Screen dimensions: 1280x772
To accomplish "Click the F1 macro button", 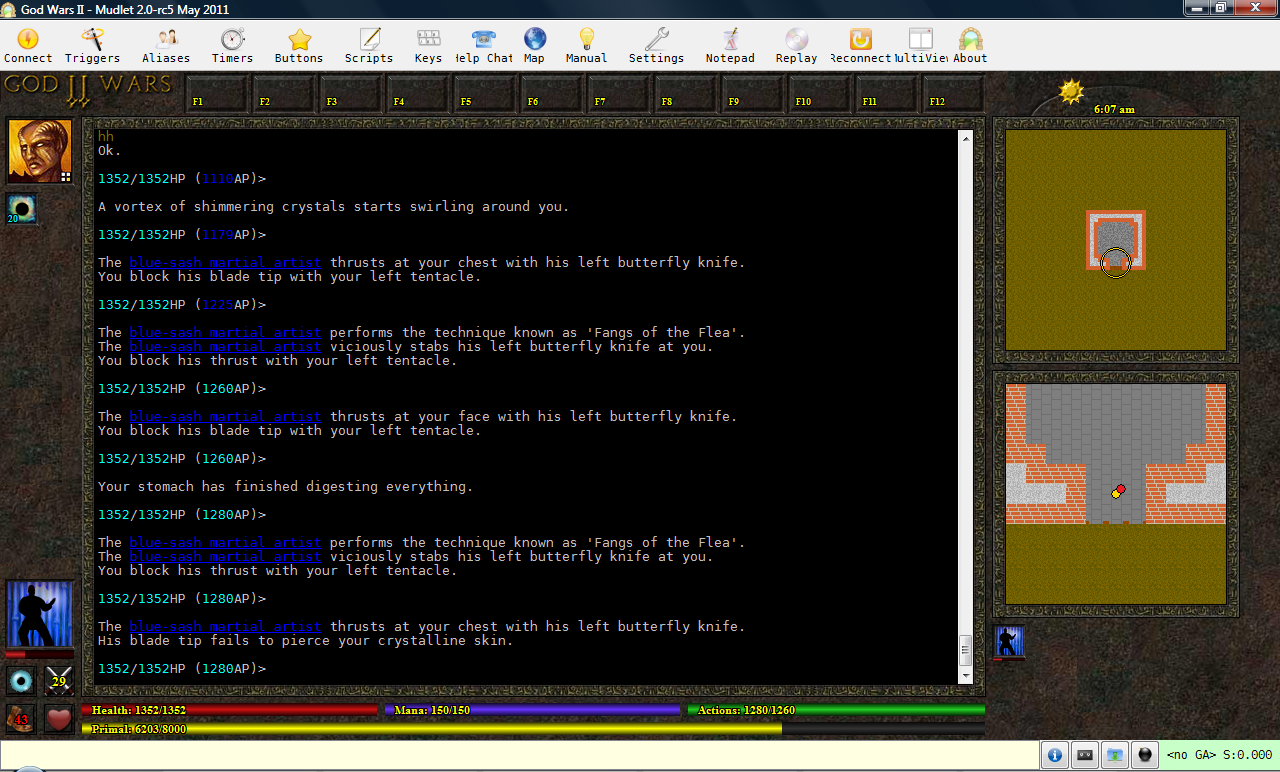I will coord(215,95).
